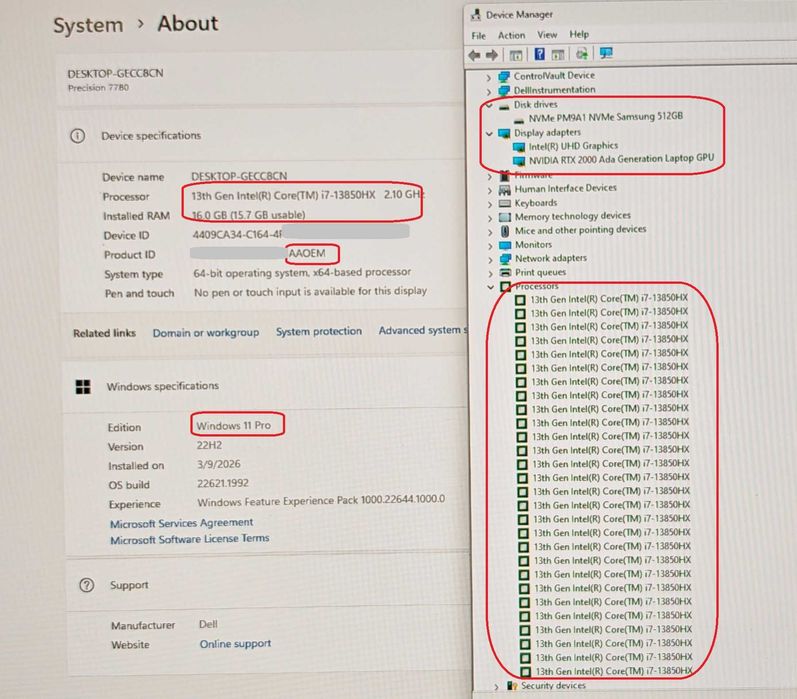Expand the Network adapters node

tap(490, 260)
